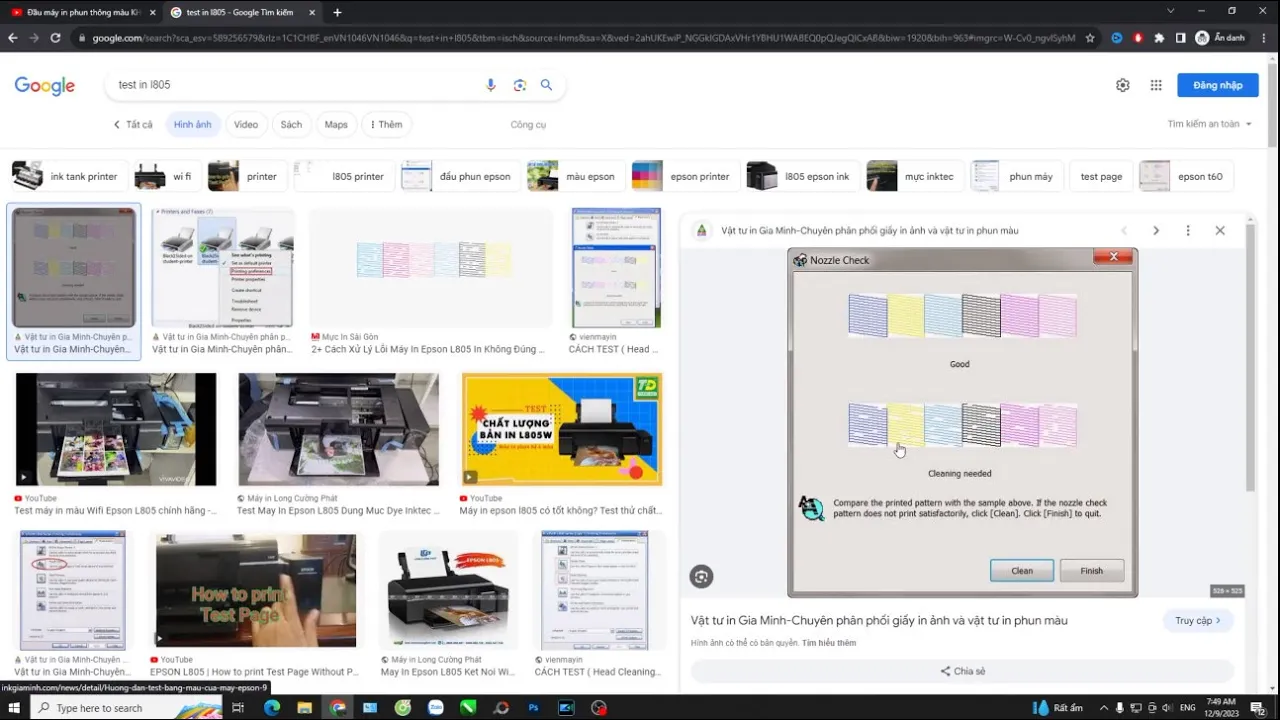
Task: Open Google Lens image search icon
Action: (x=519, y=85)
